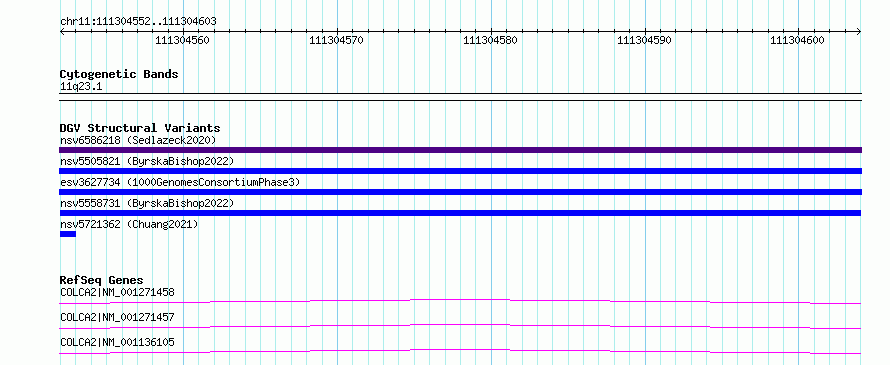Click ruler position 111304600
The height and width of the screenshot is (365, 890).
(797, 40)
